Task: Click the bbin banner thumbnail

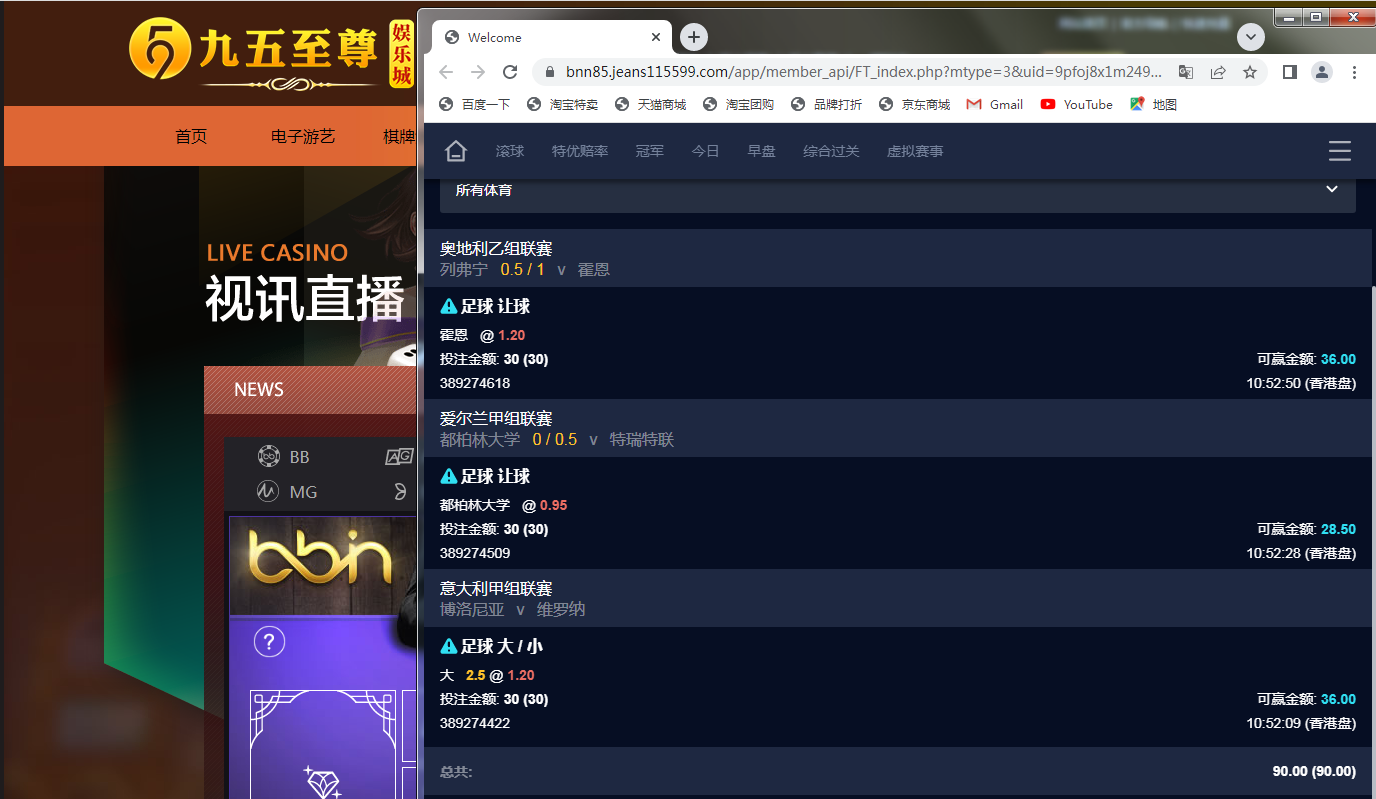Action: click(x=322, y=565)
